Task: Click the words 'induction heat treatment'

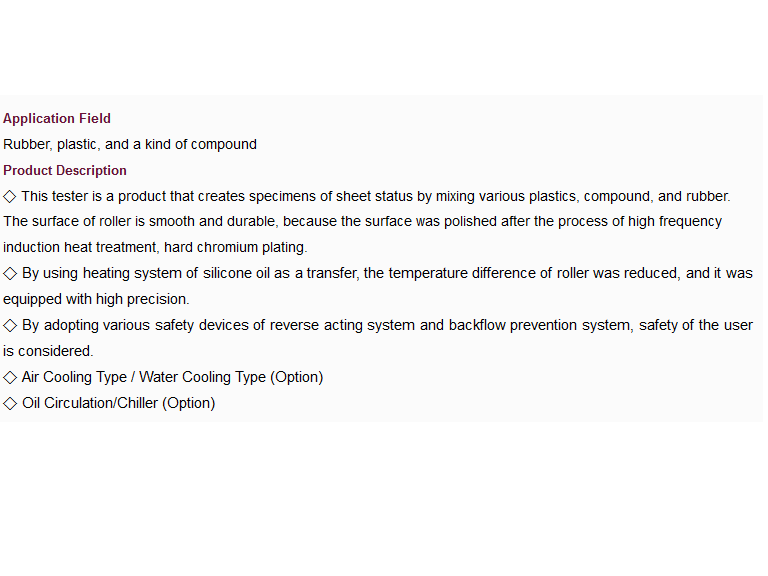Action: click(81, 247)
